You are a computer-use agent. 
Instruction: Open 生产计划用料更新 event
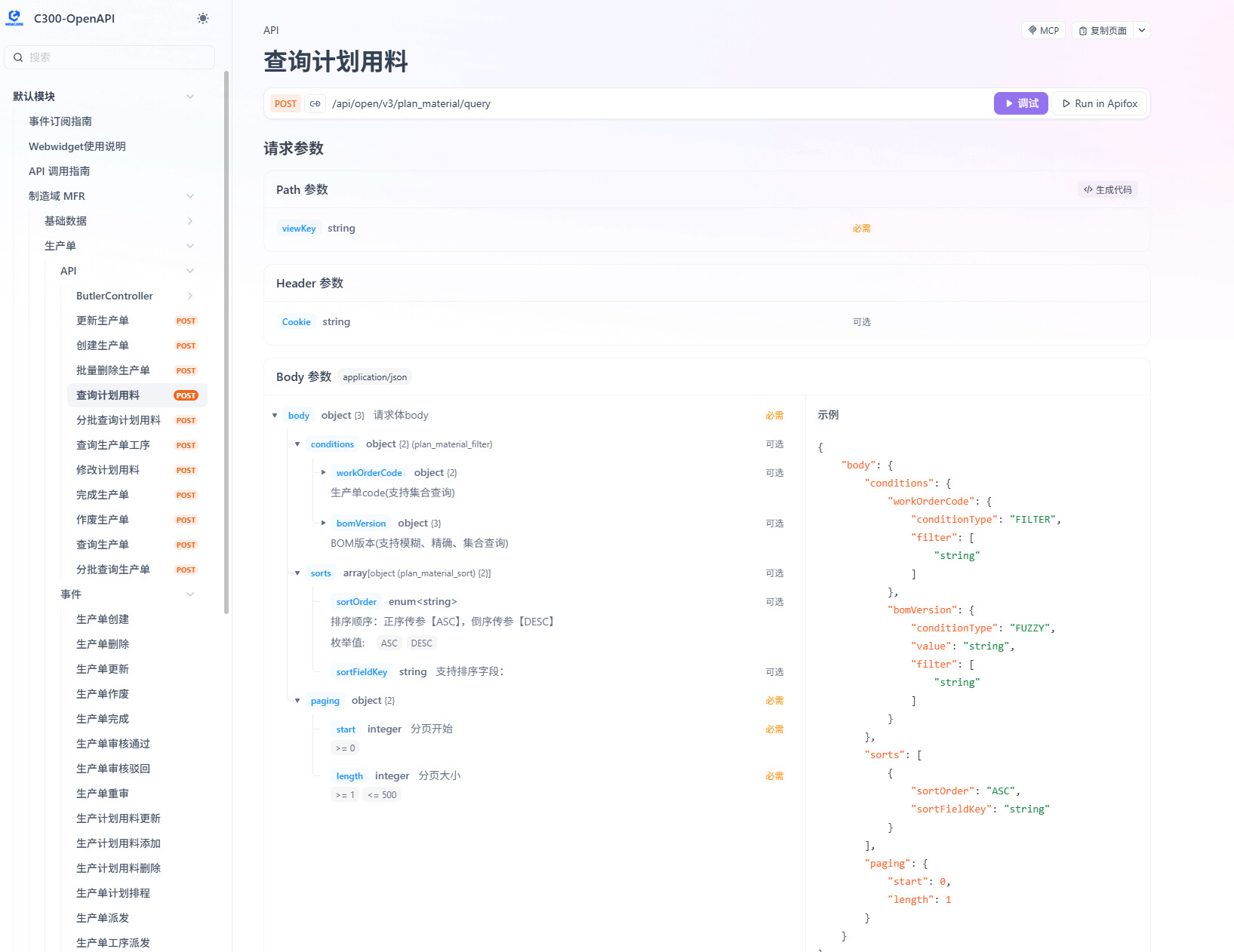118,818
